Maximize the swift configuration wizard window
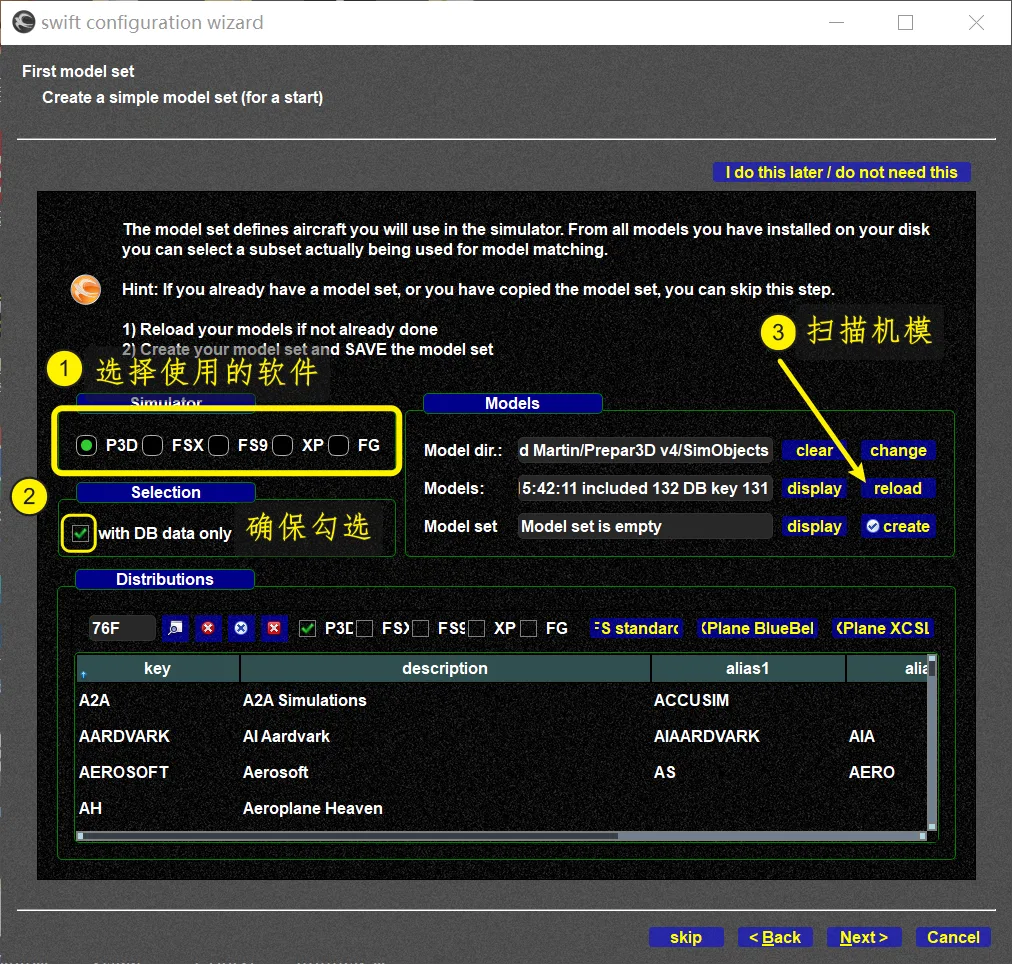 [906, 23]
